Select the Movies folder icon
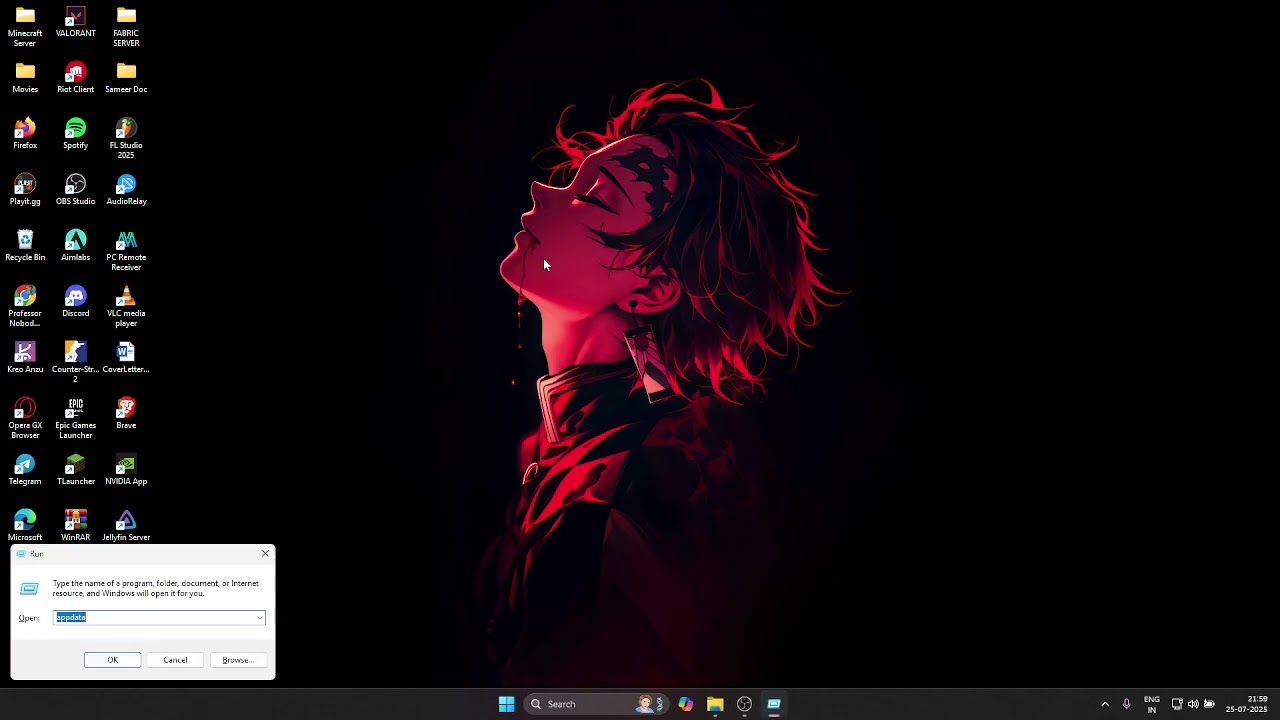 (x=25, y=77)
